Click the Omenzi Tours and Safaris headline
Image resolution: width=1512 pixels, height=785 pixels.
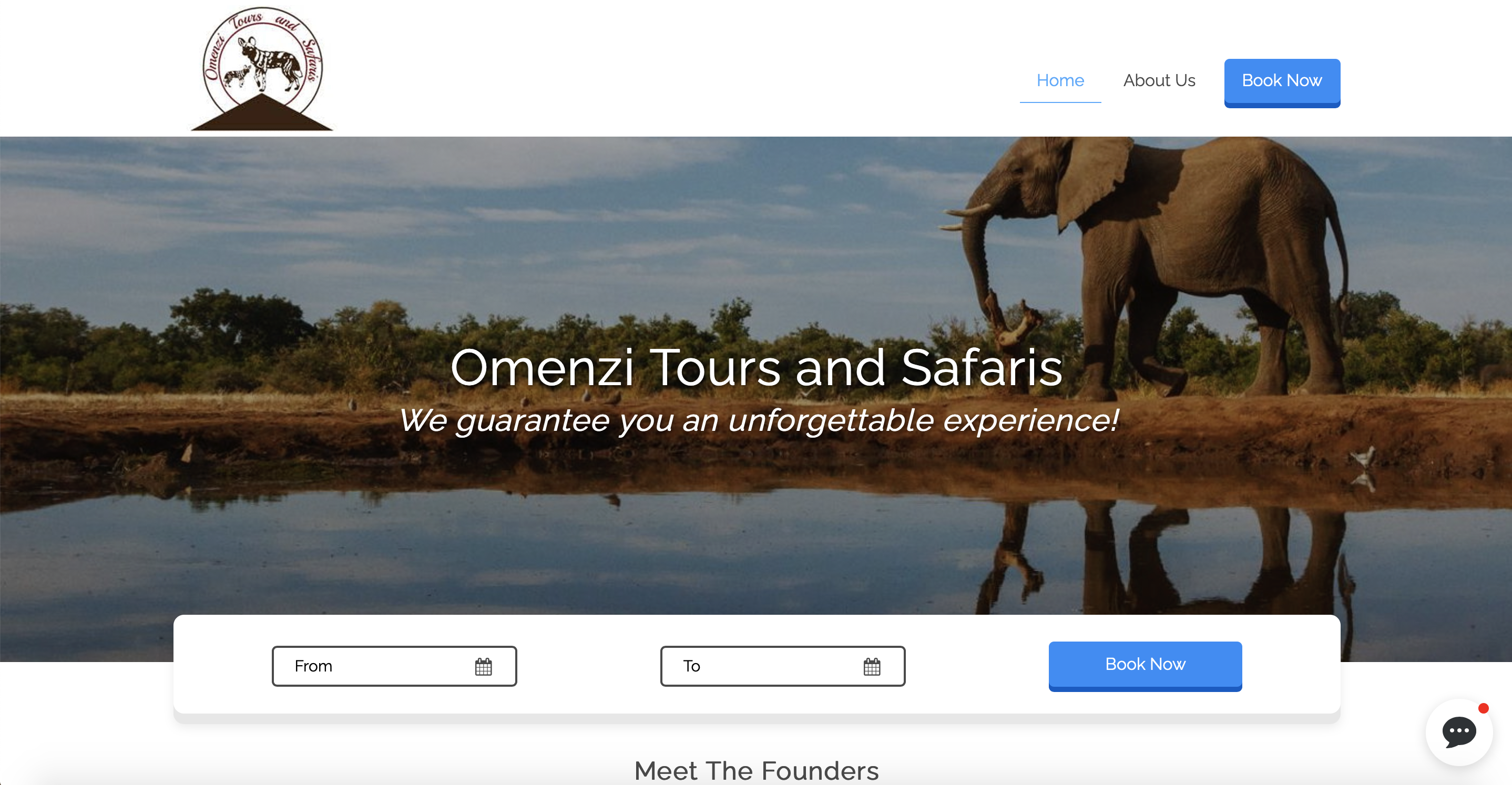(757, 368)
